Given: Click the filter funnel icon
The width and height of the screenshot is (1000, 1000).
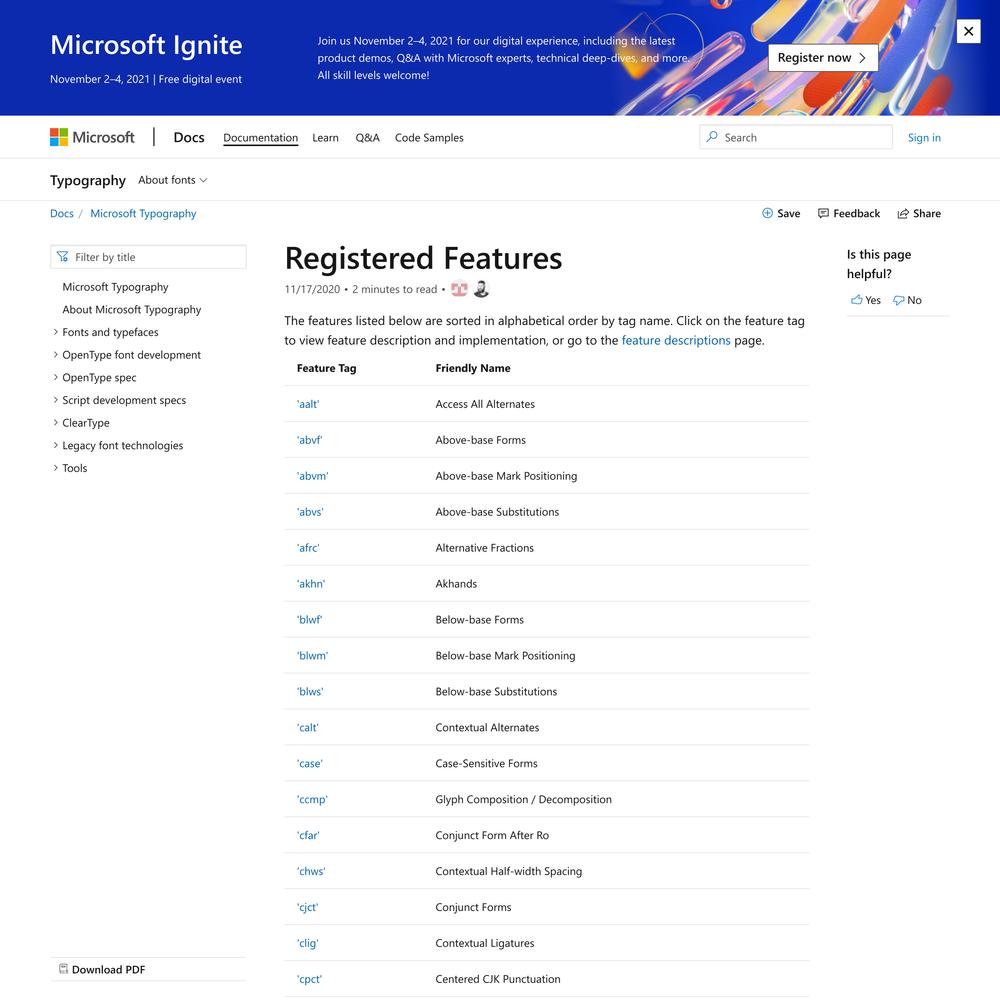Looking at the screenshot, I should (62, 256).
